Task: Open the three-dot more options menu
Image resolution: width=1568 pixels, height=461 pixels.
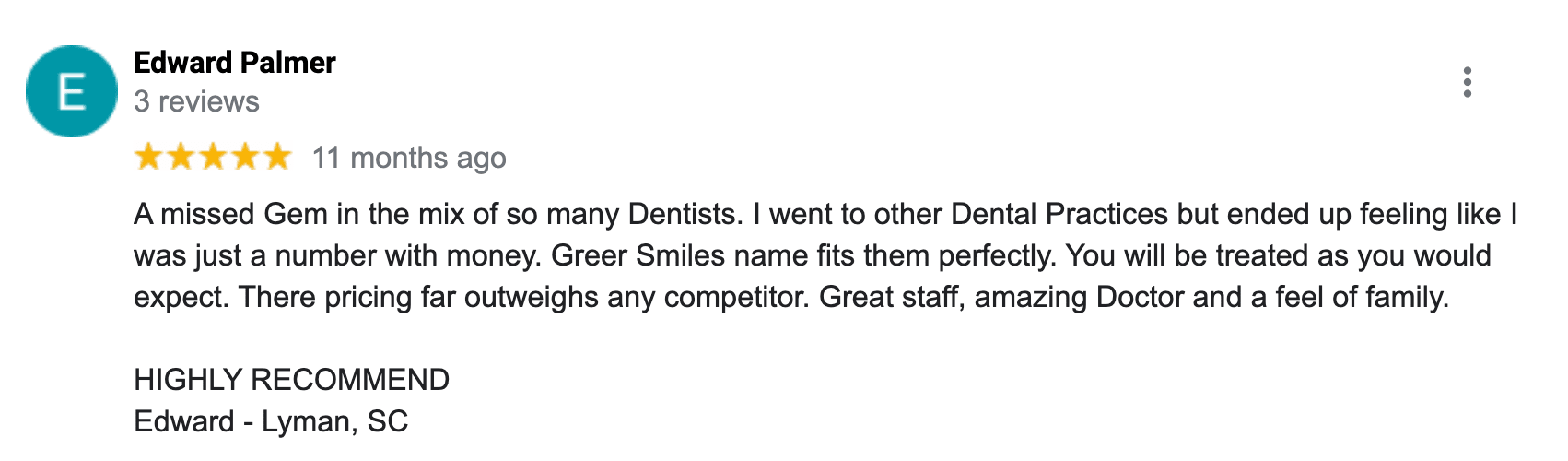Action: tap(1467, 82)
